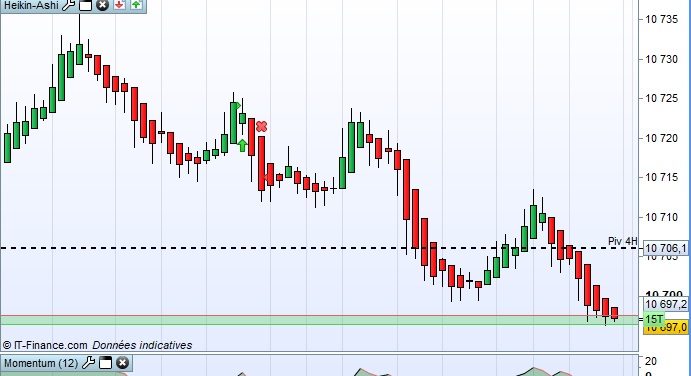The height and width of the screenshot is (376, 691).
Task: Click the yellow 10 697,0 price tag
Action: point(666,328)
